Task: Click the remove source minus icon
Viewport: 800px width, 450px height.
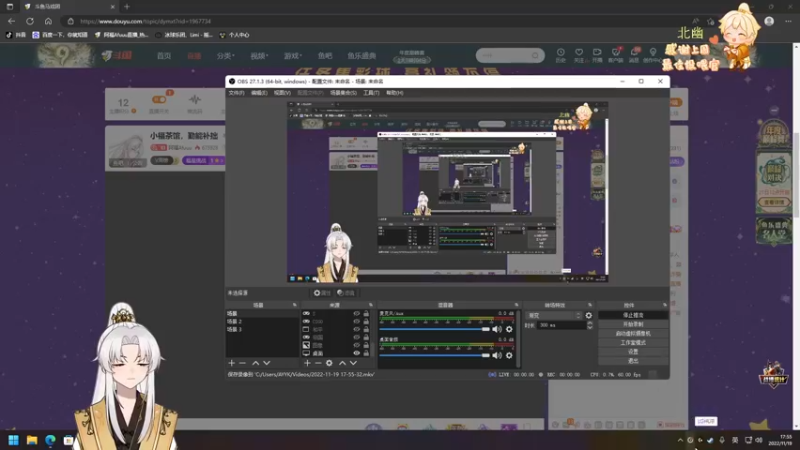Action: 318,363
